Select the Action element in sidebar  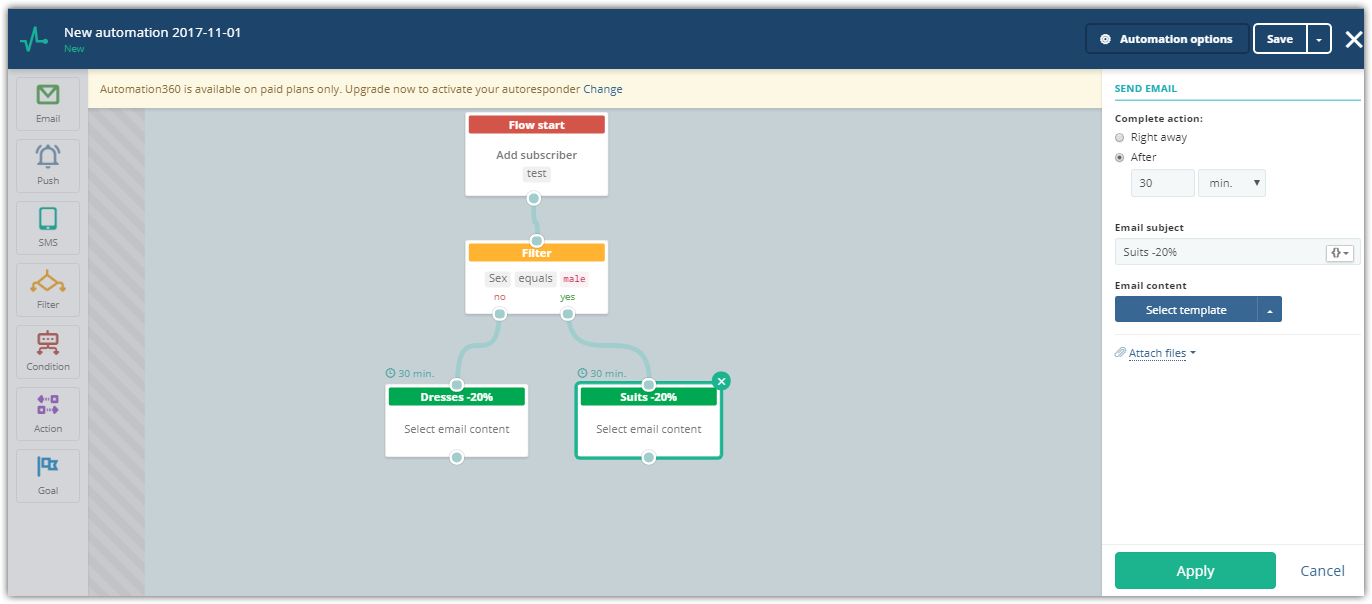[x=48, y=413]
